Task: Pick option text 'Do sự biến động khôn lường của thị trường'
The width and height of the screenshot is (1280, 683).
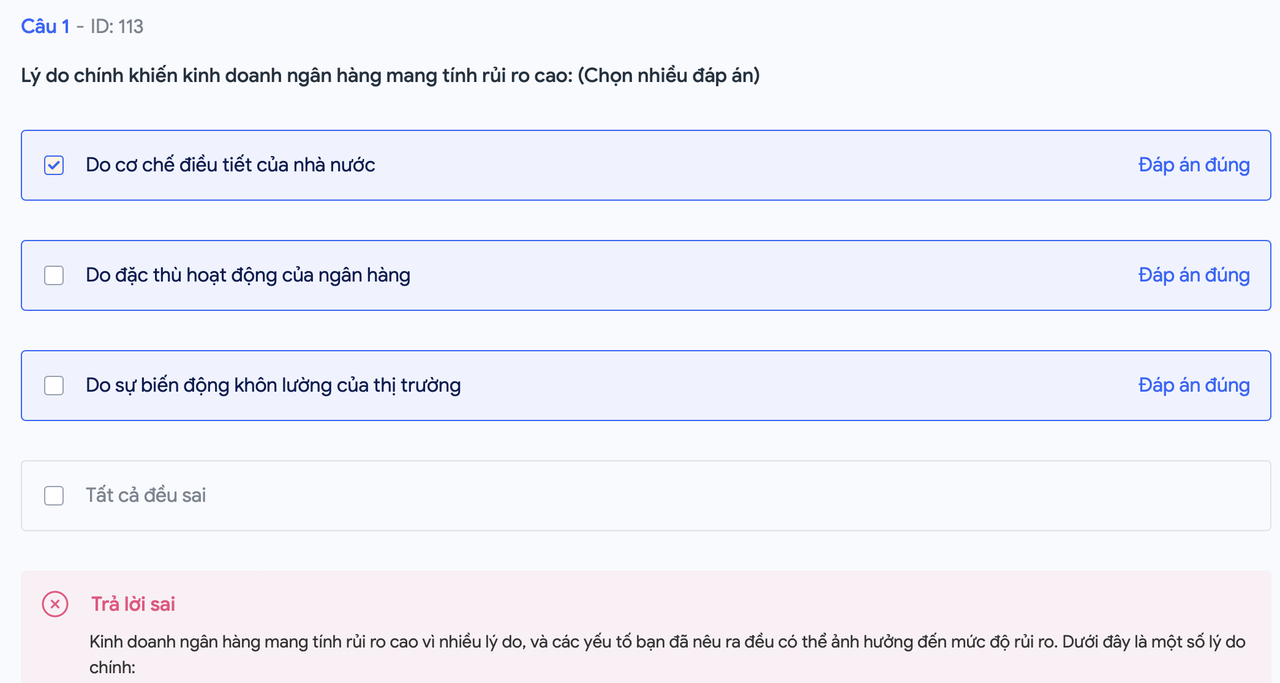Action: (x=273, y=385)
